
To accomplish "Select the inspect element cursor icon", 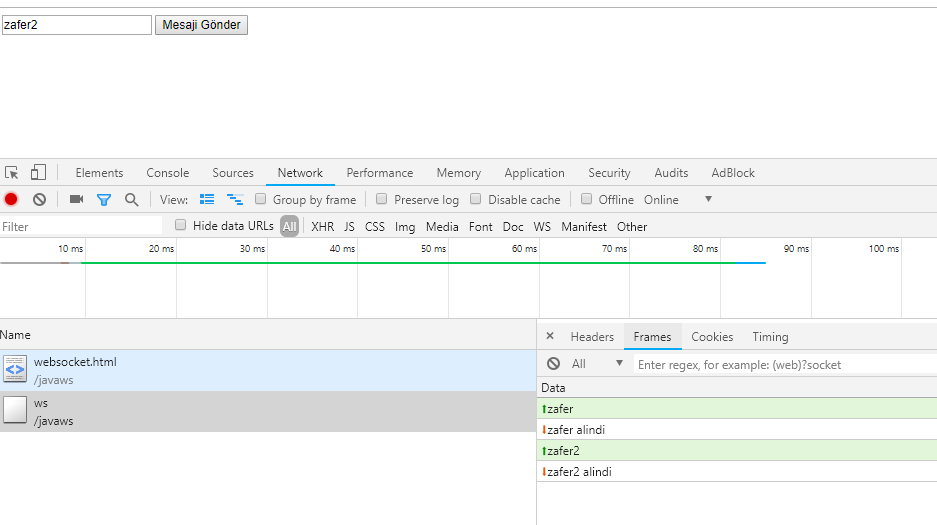I will (x=11, y=173).
